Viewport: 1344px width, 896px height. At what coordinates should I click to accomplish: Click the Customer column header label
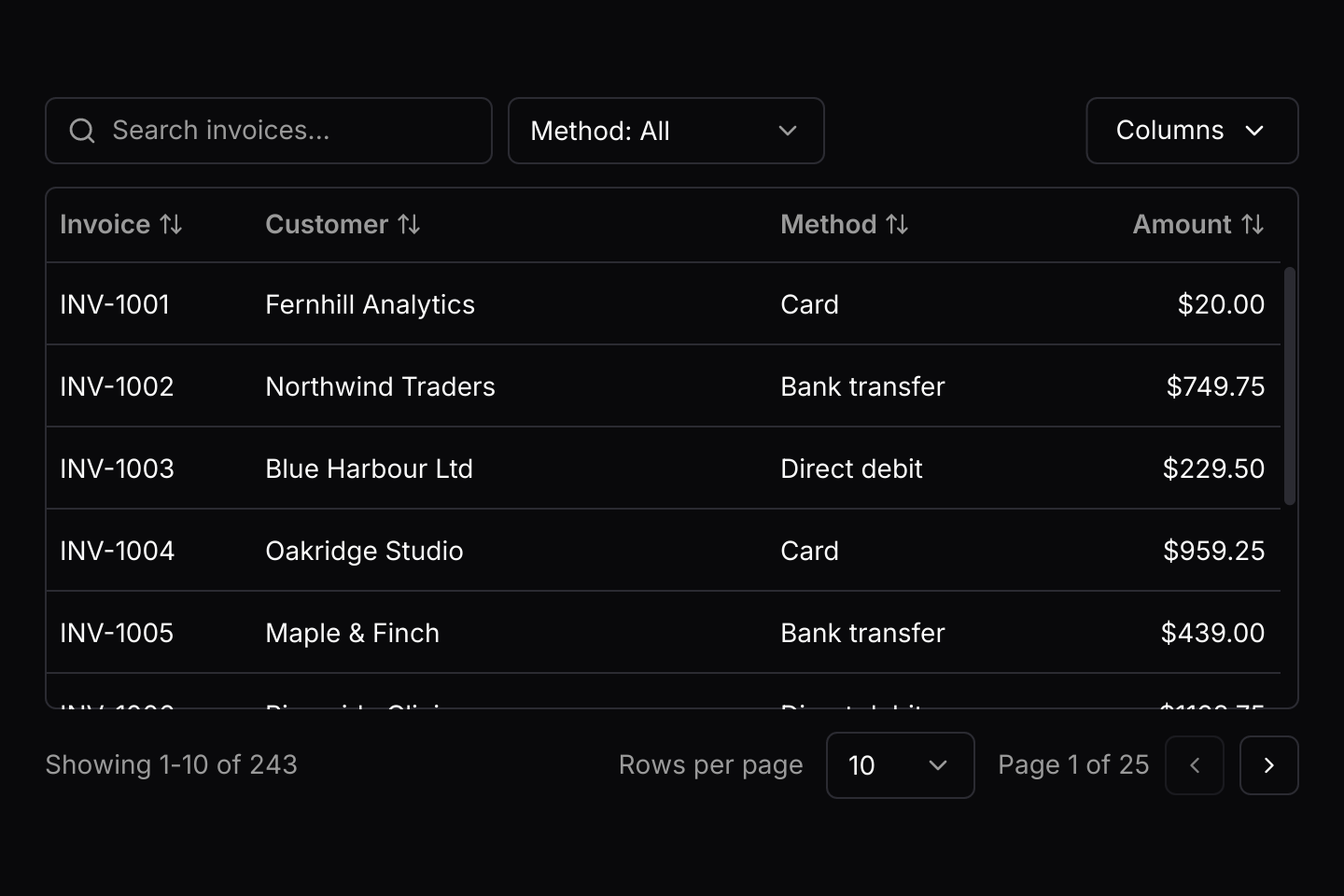click(x=327, y=225)
